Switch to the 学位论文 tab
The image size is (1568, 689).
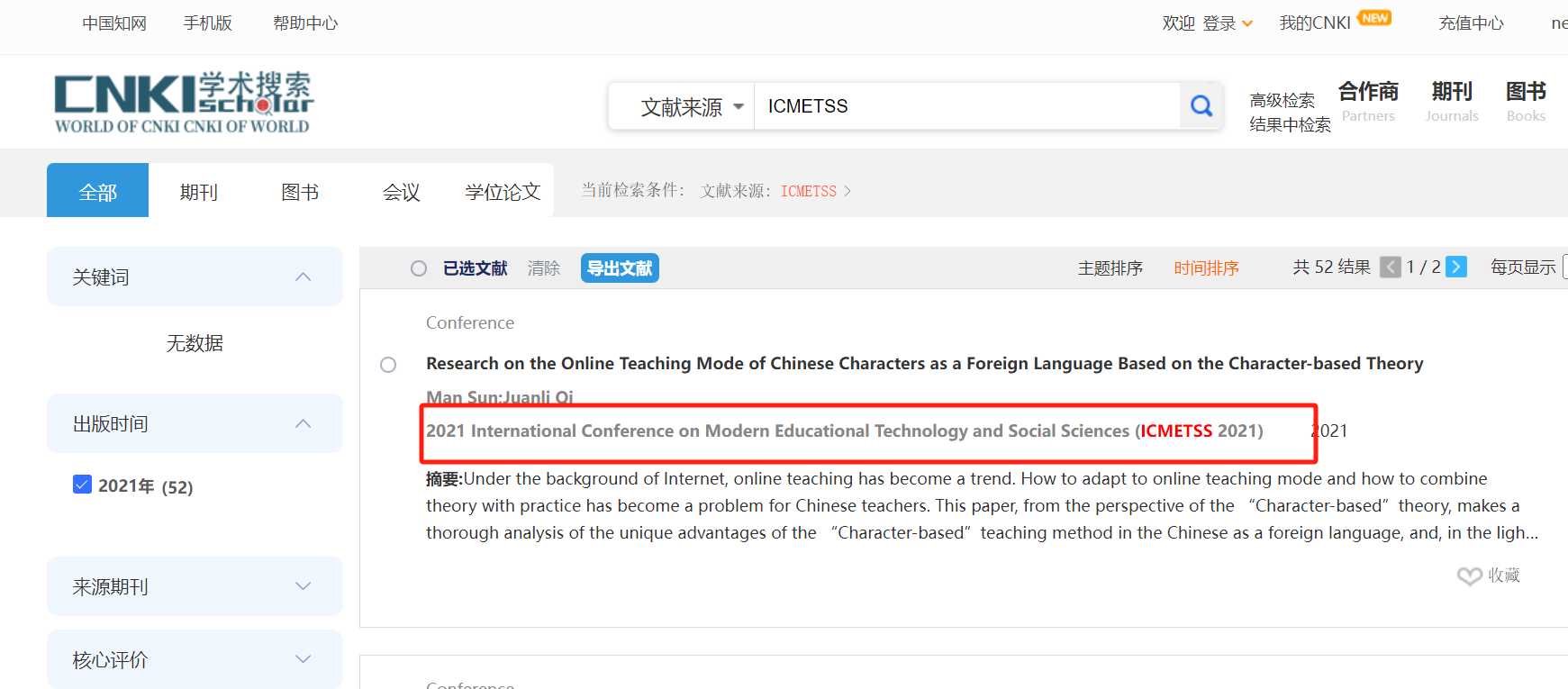pos(503,192)
